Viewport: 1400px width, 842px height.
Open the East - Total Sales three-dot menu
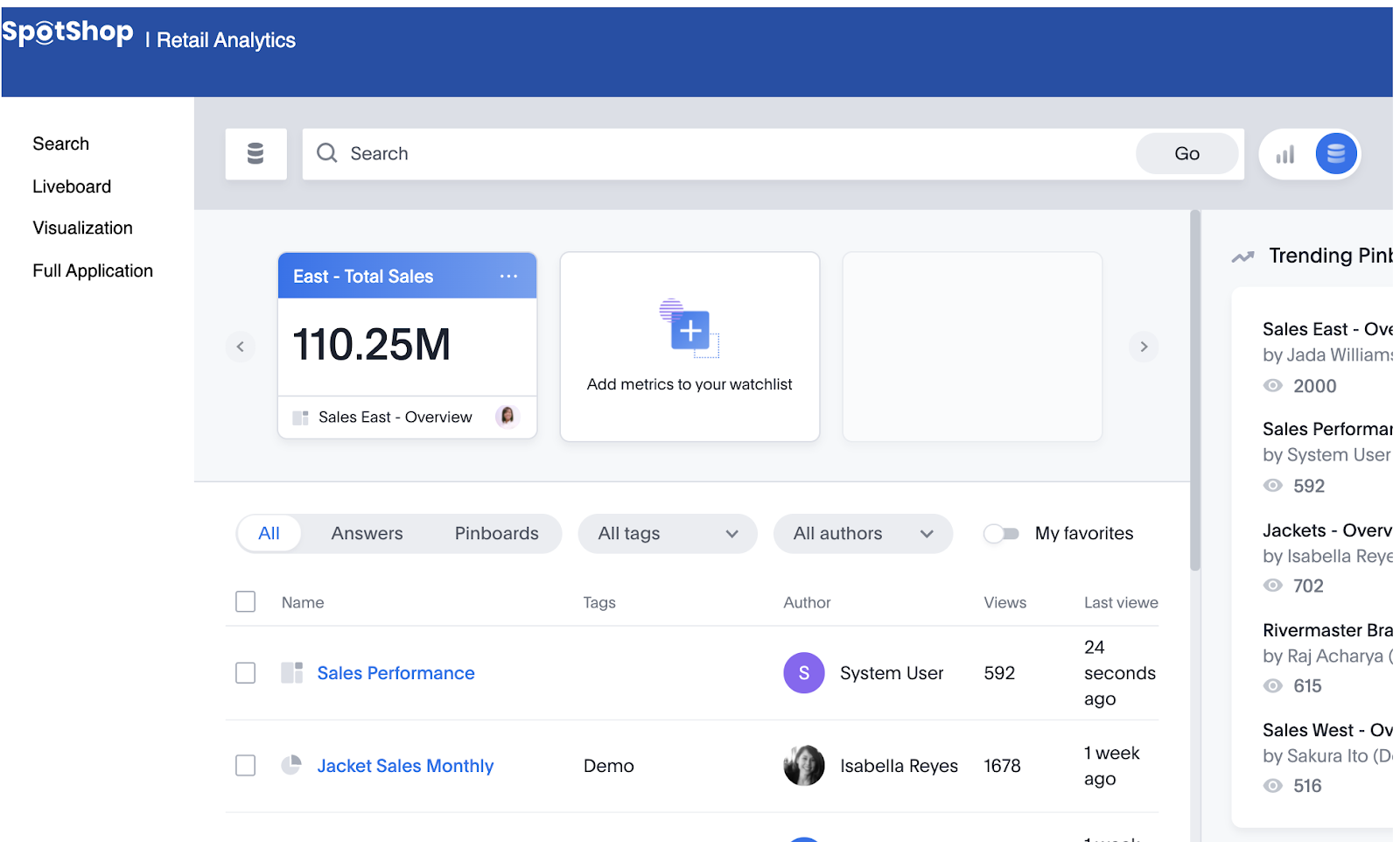(508, 276)
